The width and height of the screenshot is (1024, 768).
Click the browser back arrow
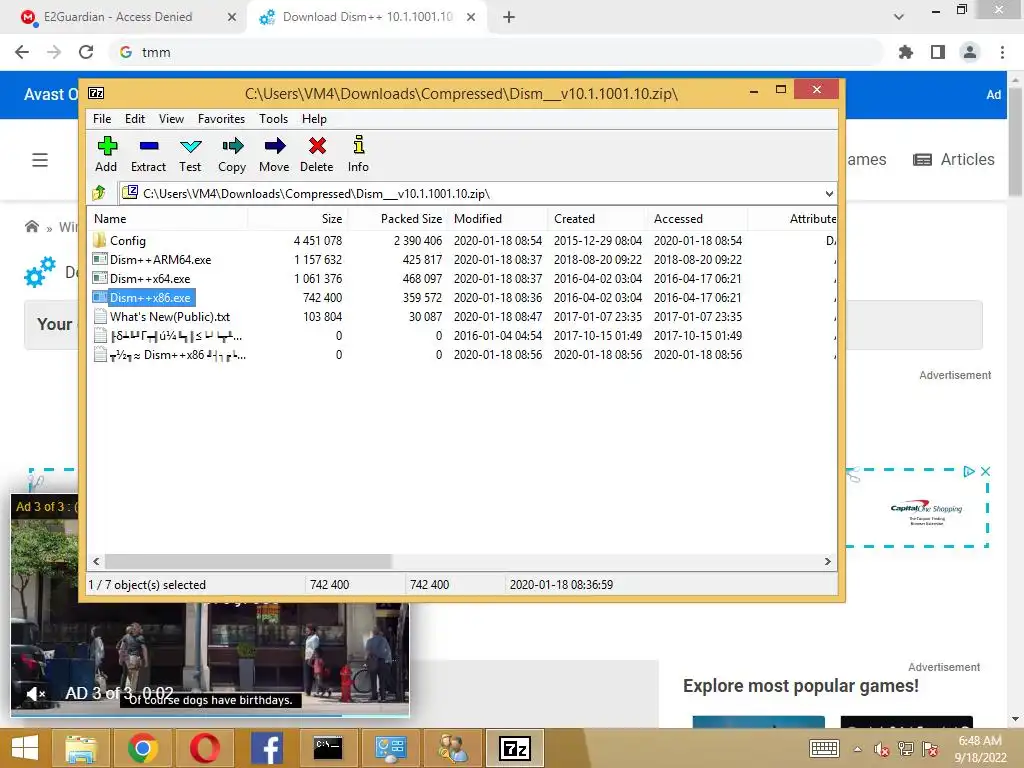click(x=22, y=52)
